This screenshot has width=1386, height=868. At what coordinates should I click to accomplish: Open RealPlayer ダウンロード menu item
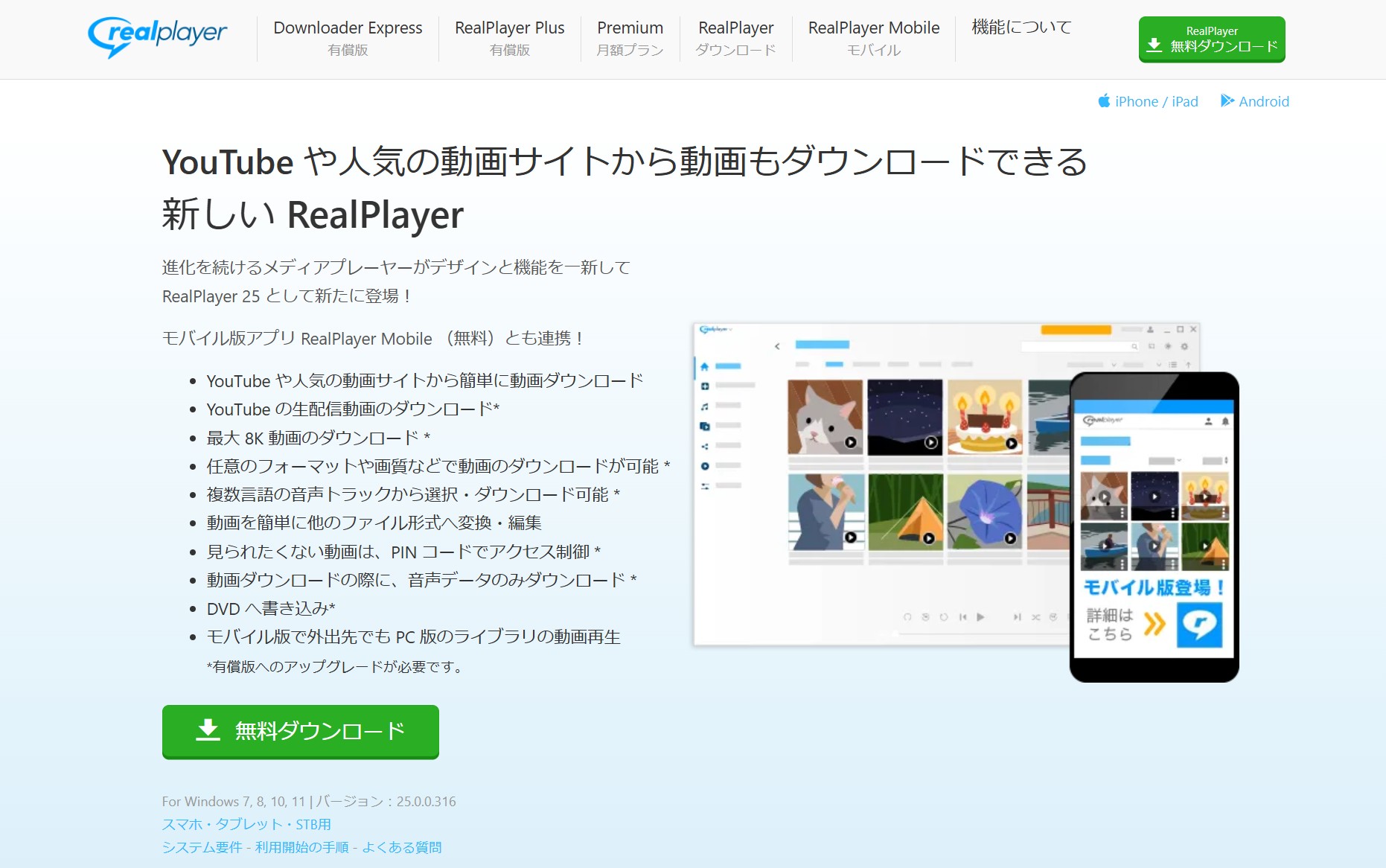tap(735, 38)
